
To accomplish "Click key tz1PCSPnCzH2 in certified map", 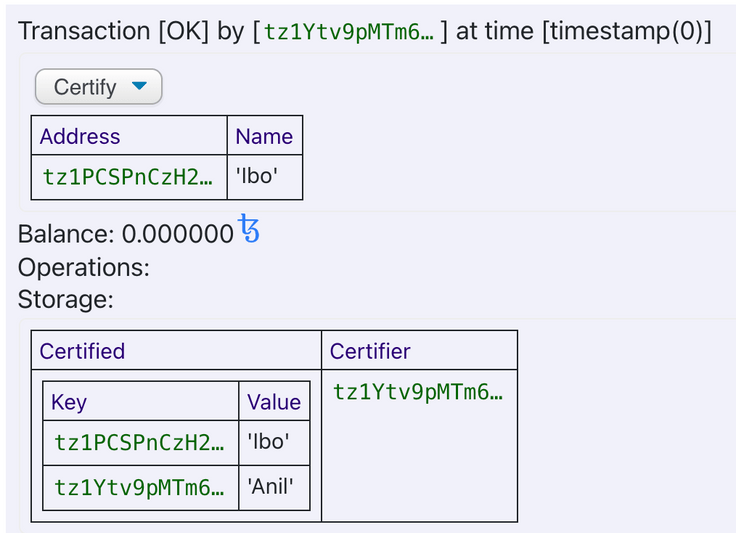I will [139, 442].
